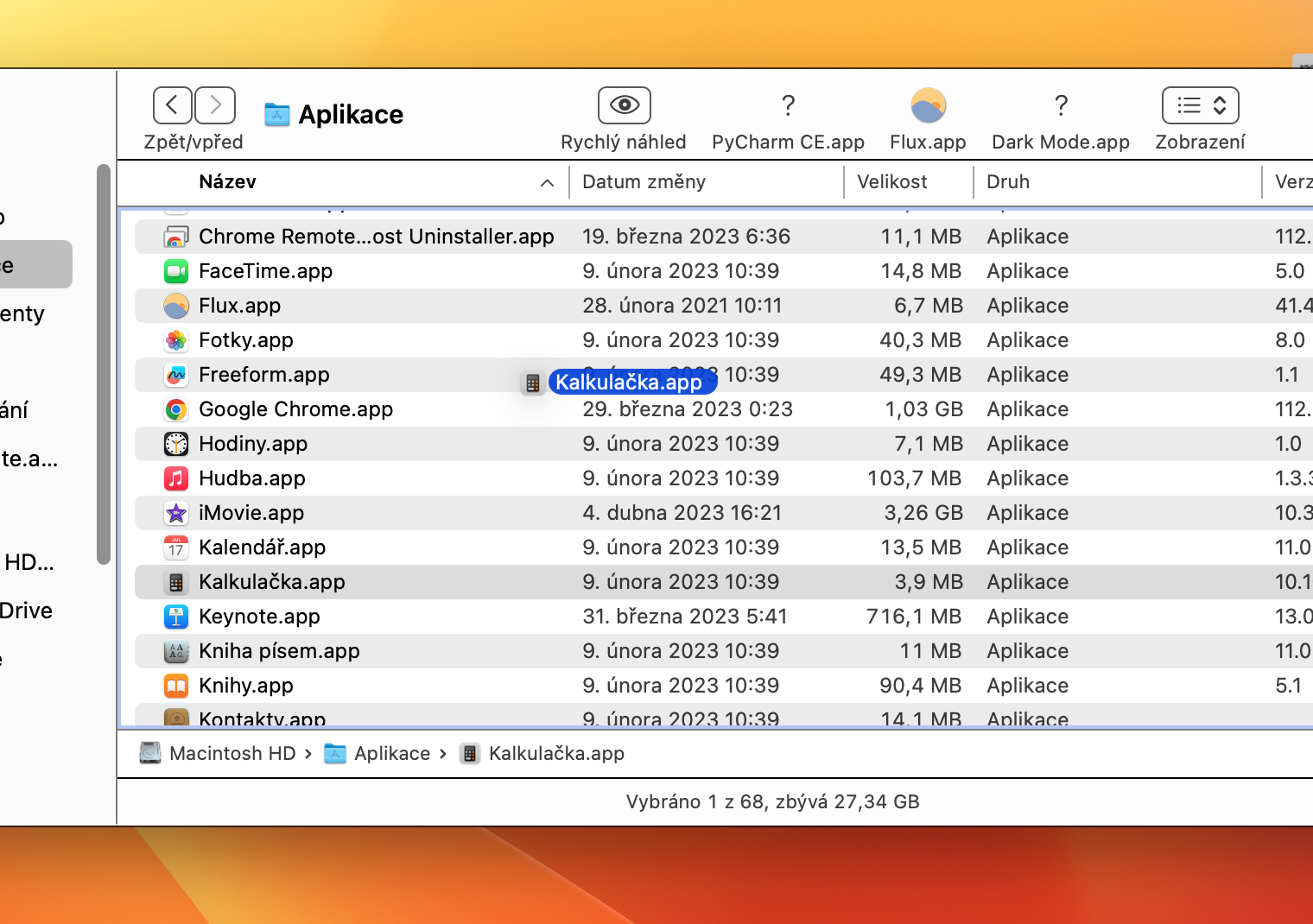1313x924 pixels.
Task: Select the highlighted sidebar item
Action: (x=35, y=264)
